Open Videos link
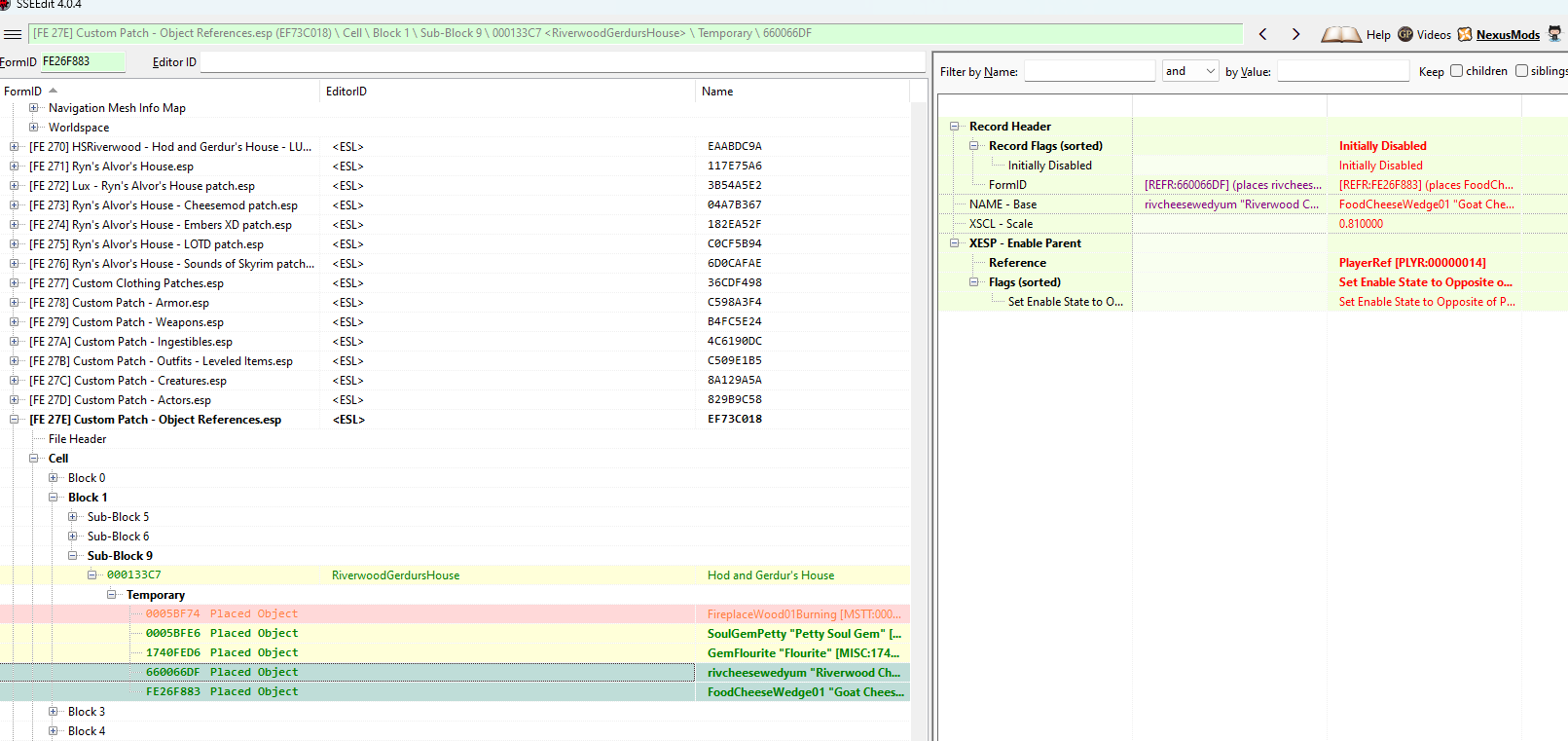Screen dimensions: 1568x741 1434,35
